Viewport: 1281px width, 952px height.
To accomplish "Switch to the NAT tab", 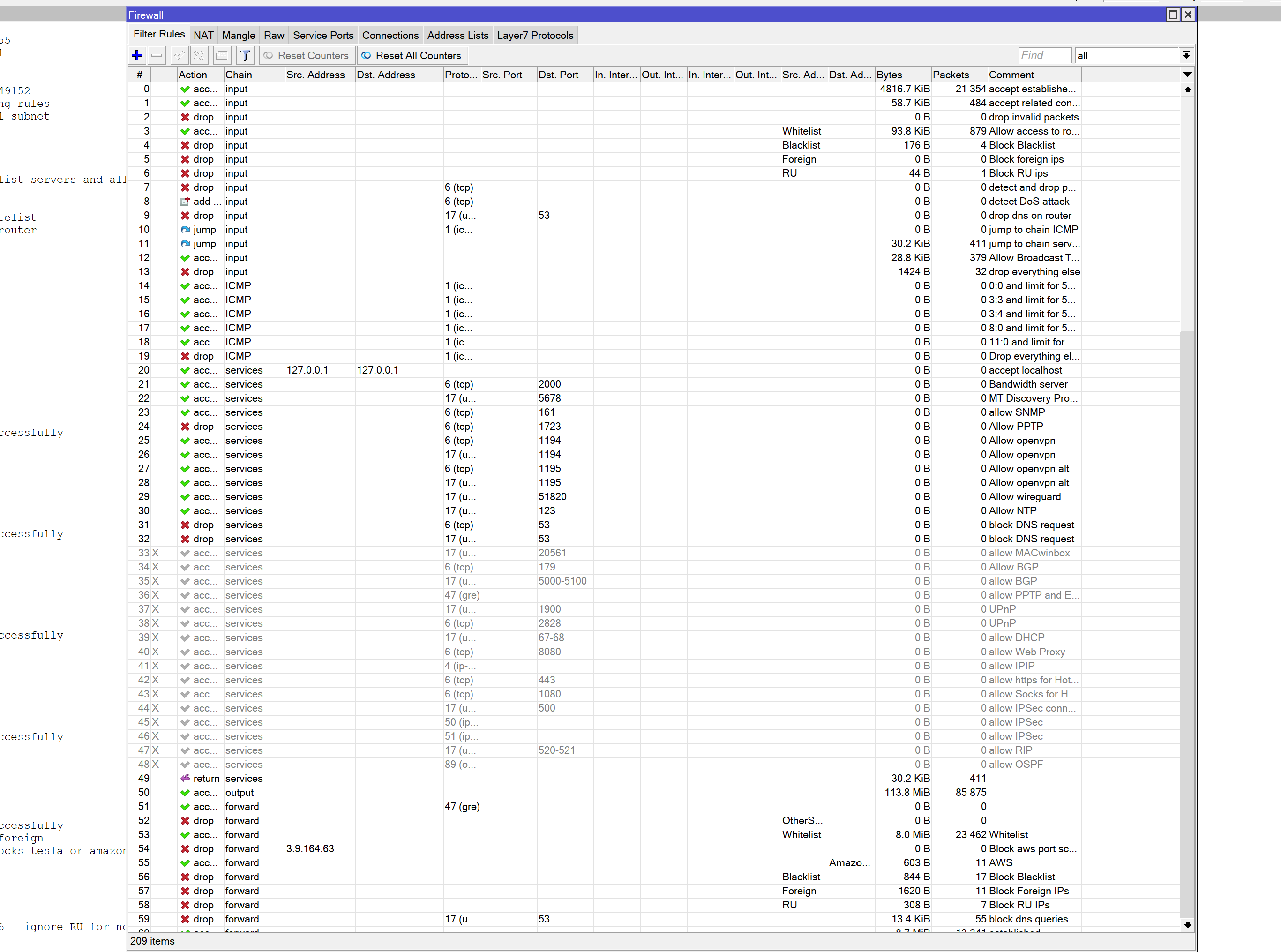I will 203,35.
